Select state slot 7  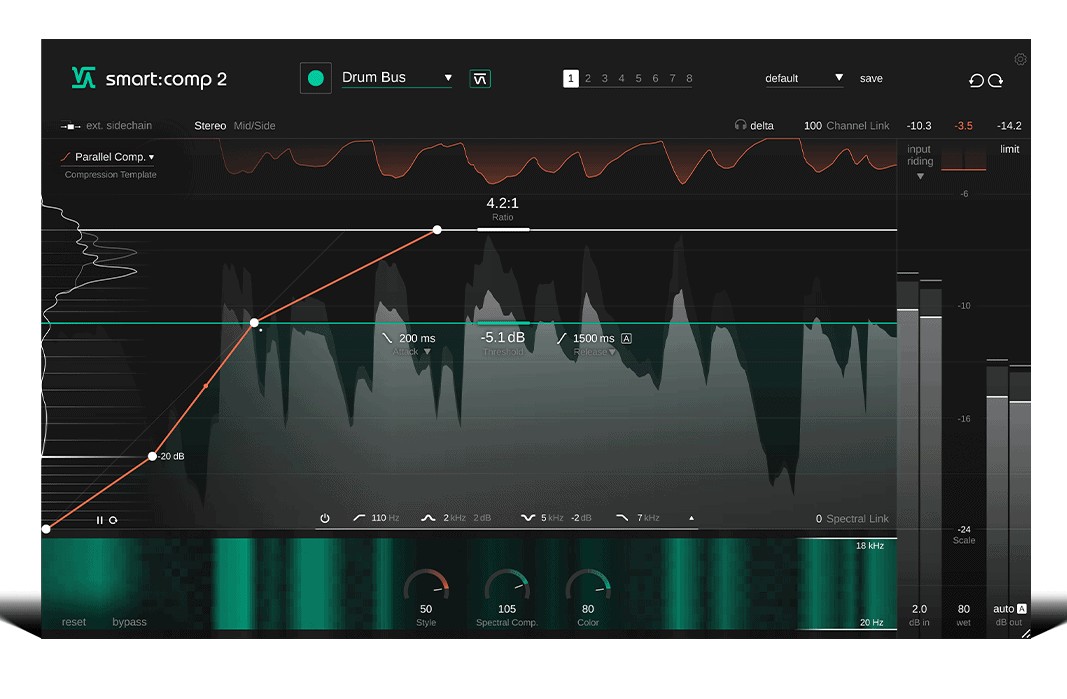click(672, 78)
